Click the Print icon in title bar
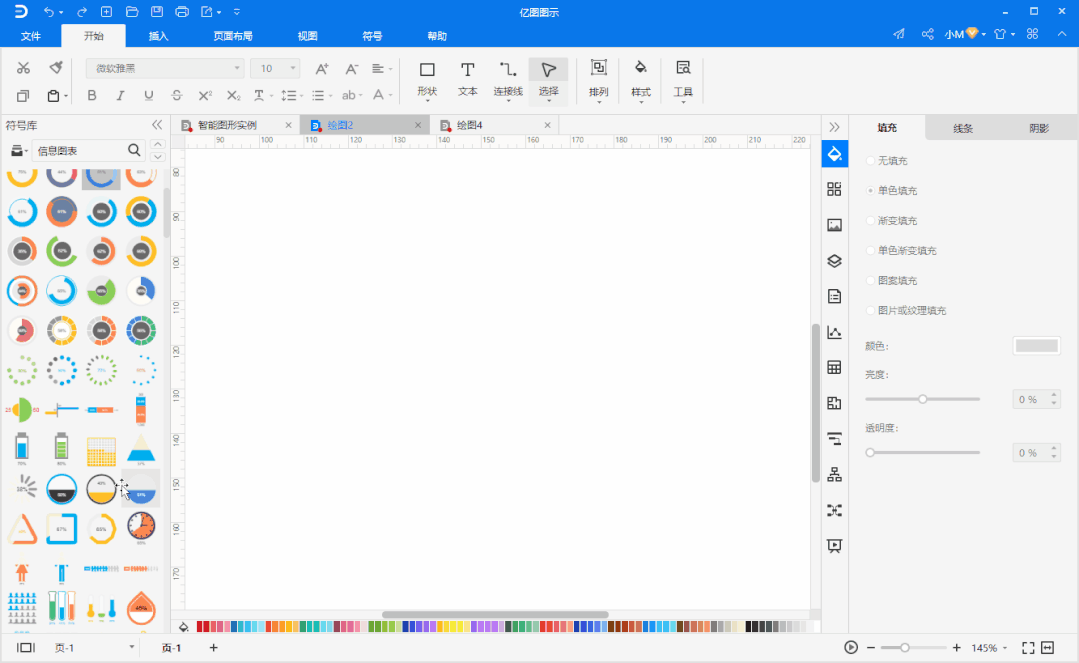This screenshot has height=663, width=1079. (182, 12)
